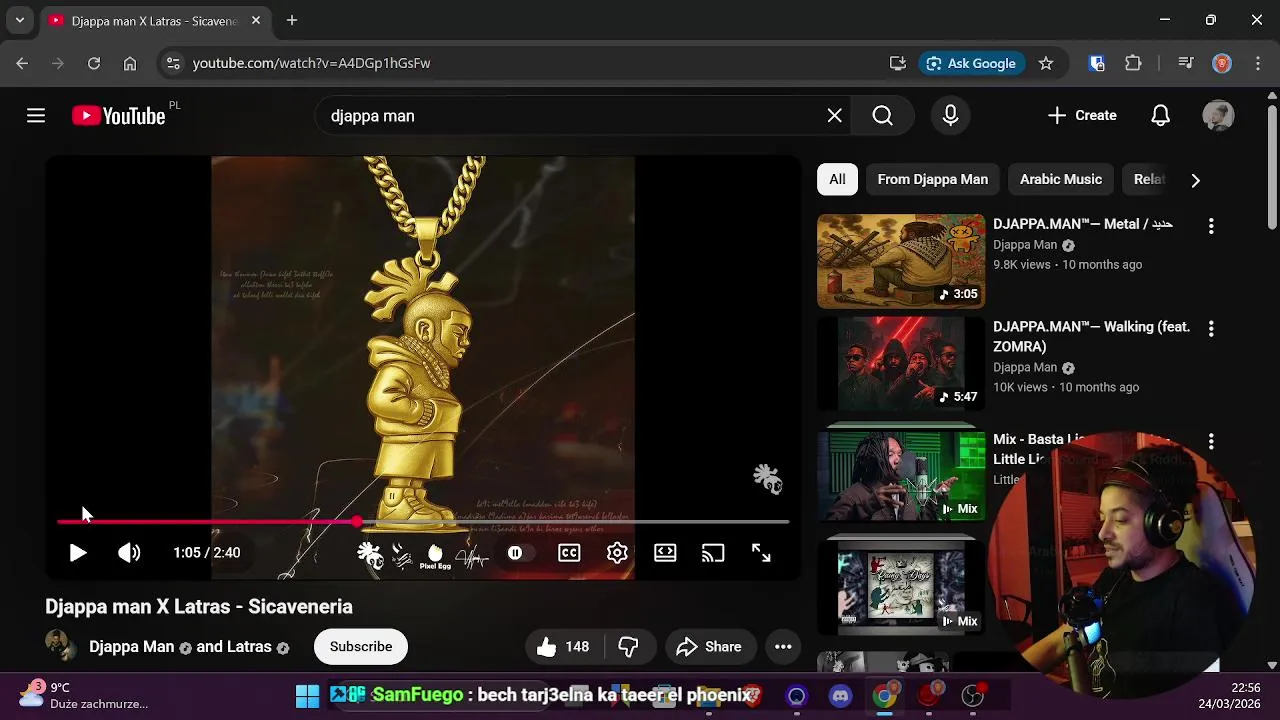This screenshot has width=1280, height=720.
Task: Open the Create menu
Action: tap(1082, 116)
